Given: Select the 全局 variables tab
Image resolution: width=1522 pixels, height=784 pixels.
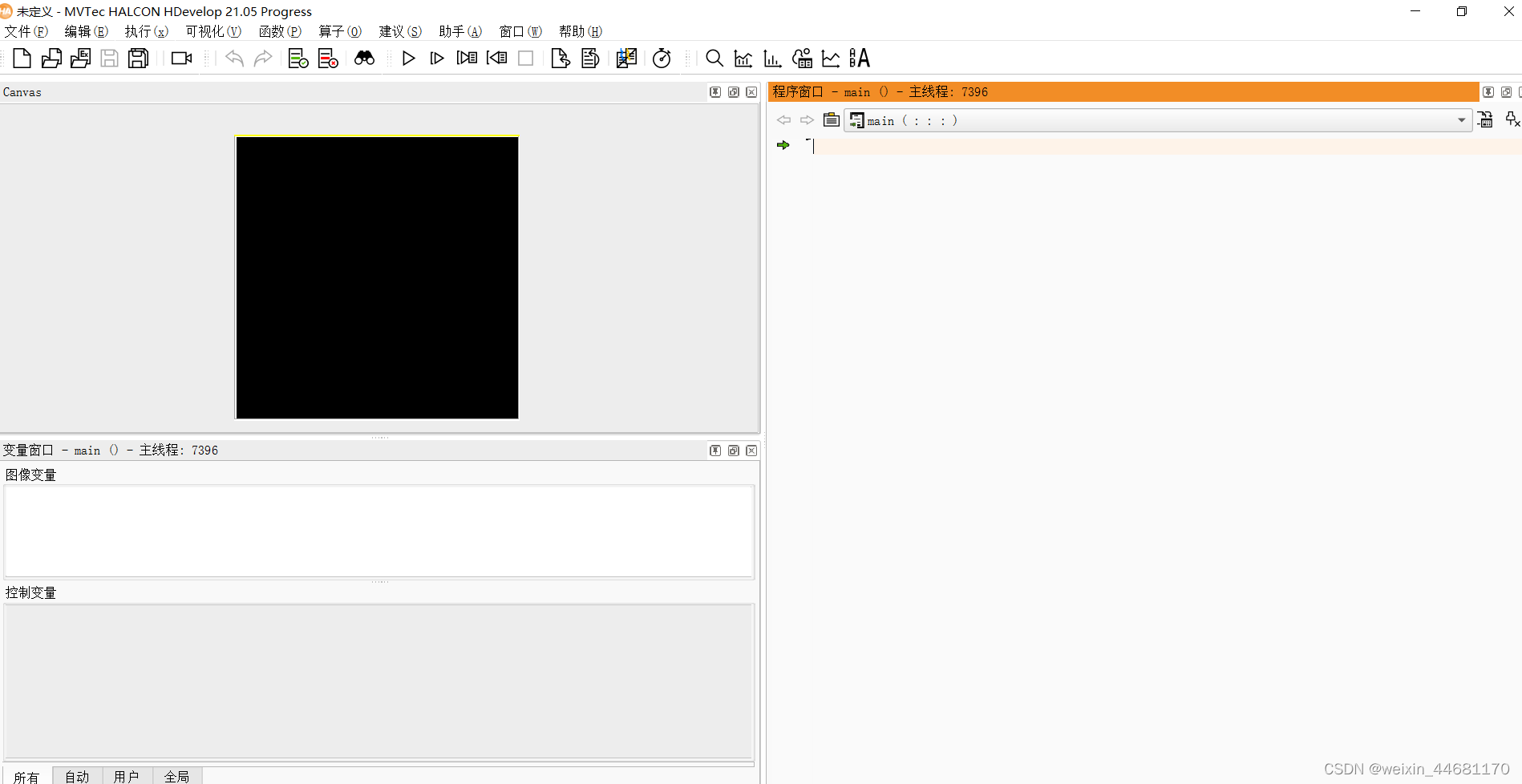Looking at the screenshot, I should point(177,777).
